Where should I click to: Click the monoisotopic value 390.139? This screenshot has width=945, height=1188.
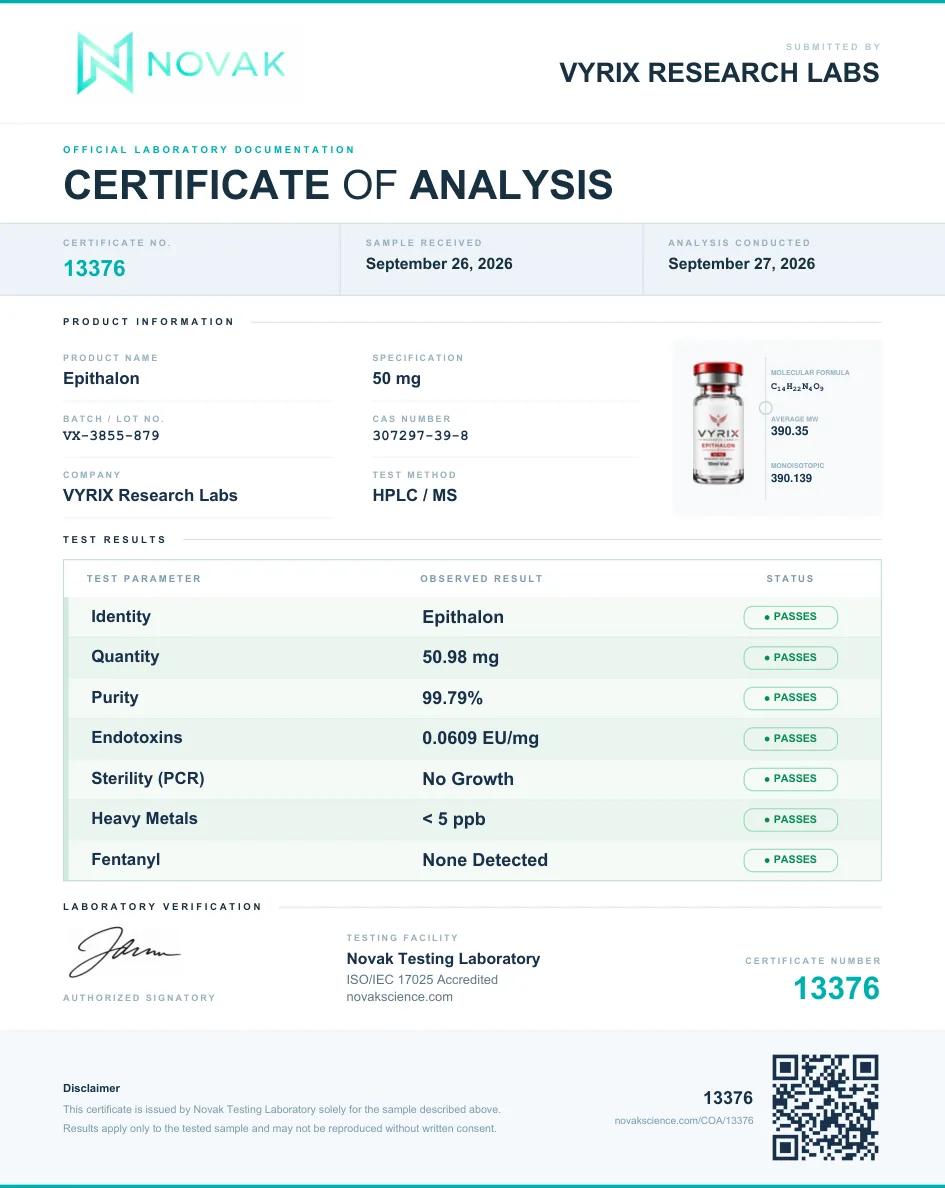coord(791,478)
